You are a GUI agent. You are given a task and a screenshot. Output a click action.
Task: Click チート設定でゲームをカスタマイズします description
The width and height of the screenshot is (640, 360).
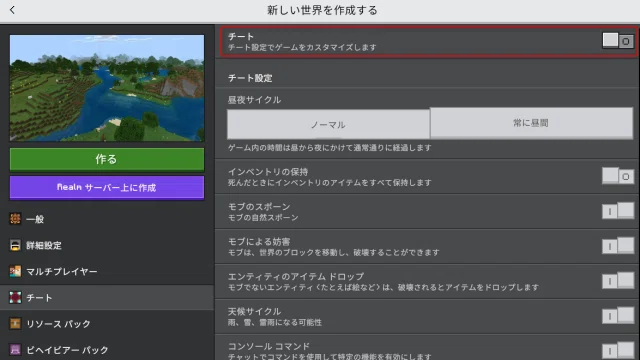[x=302, y=47]
